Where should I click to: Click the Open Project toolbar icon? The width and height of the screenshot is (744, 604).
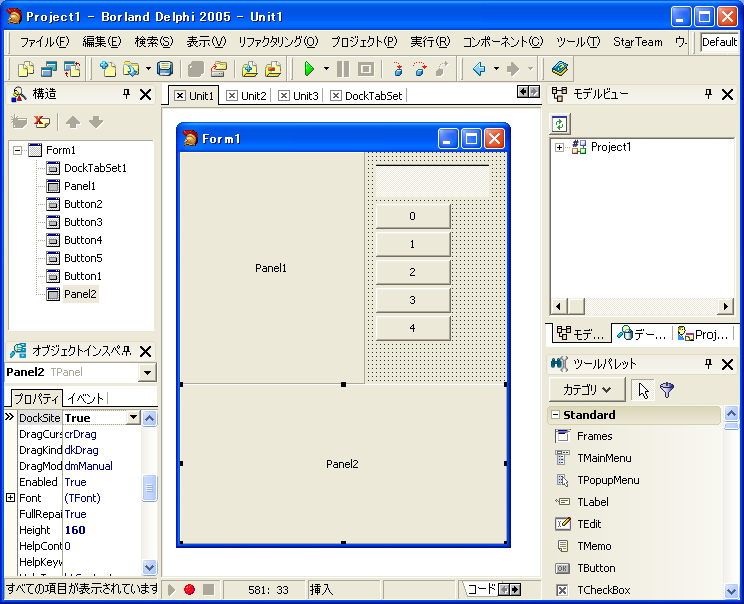coord(218,69)
